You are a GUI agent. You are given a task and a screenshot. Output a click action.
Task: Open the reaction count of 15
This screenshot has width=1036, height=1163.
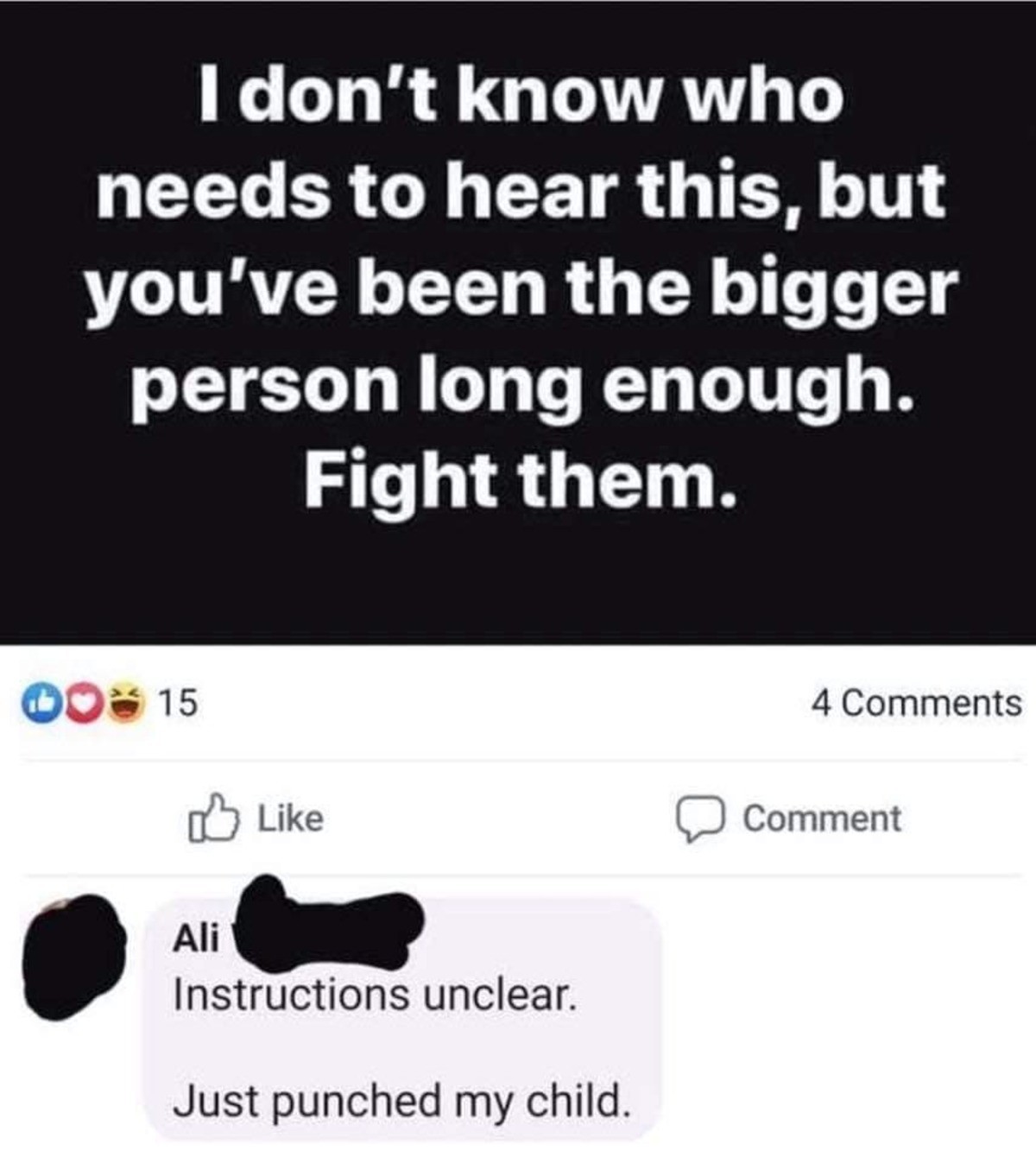point(180,703)
